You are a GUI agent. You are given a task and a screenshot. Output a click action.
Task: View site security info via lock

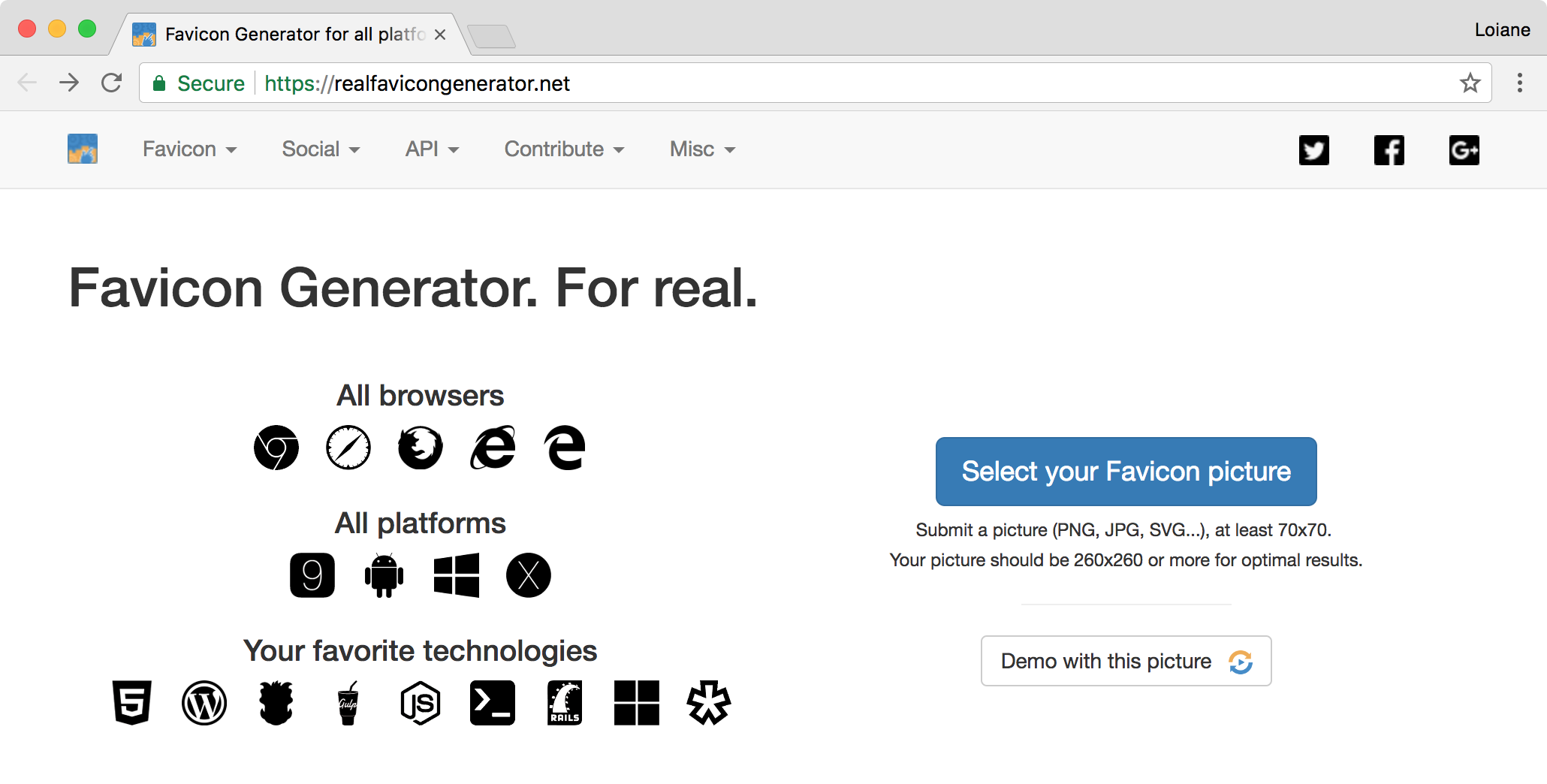coord(159,83)
